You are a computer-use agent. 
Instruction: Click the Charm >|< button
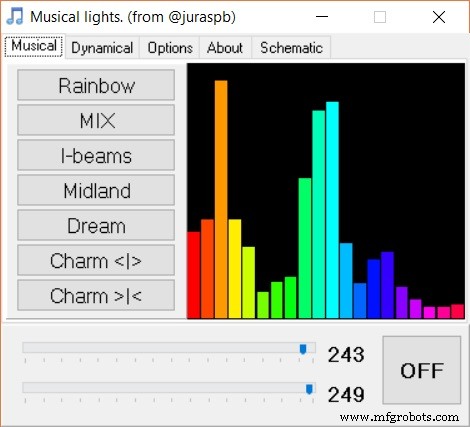(96, 295)
